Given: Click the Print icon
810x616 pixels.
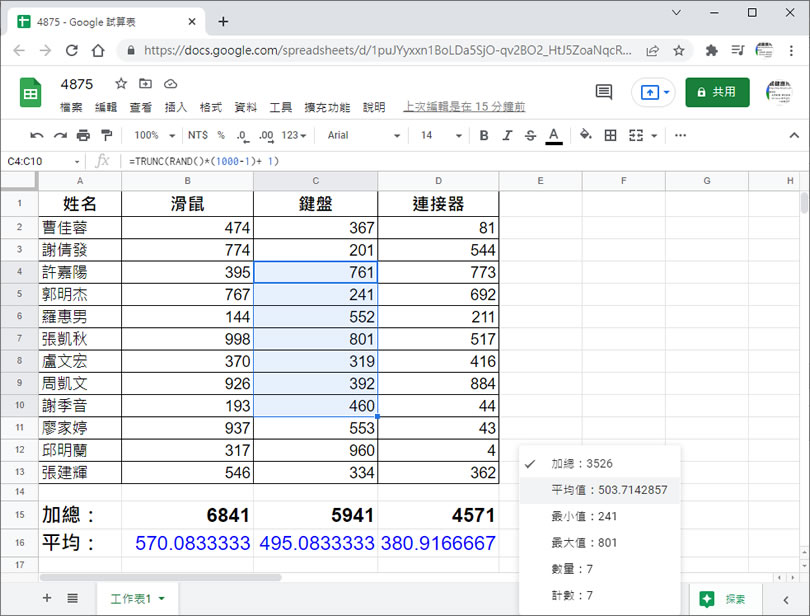Looking at the screenshot, I should 83,135.
